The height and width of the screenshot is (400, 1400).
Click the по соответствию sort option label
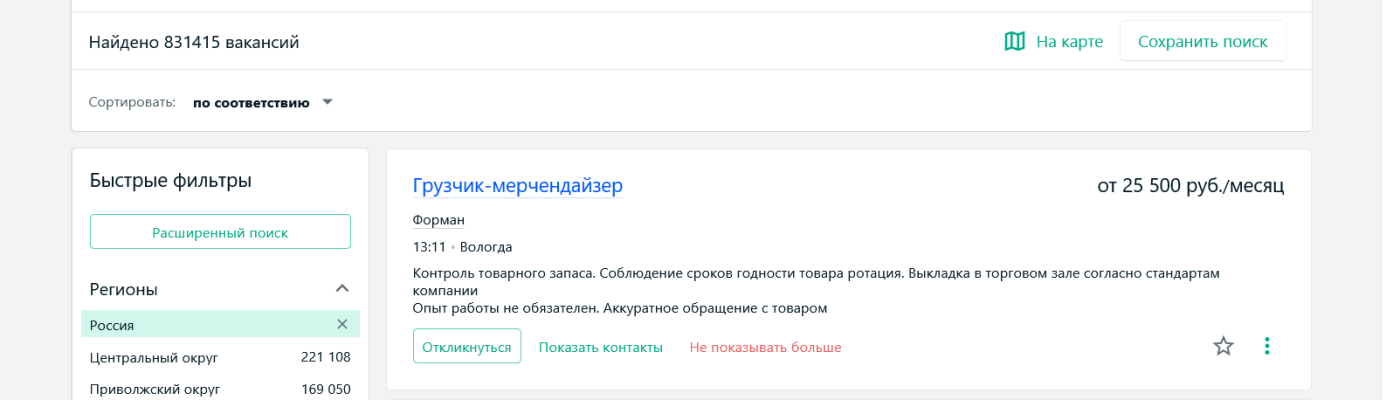[251, 102]
